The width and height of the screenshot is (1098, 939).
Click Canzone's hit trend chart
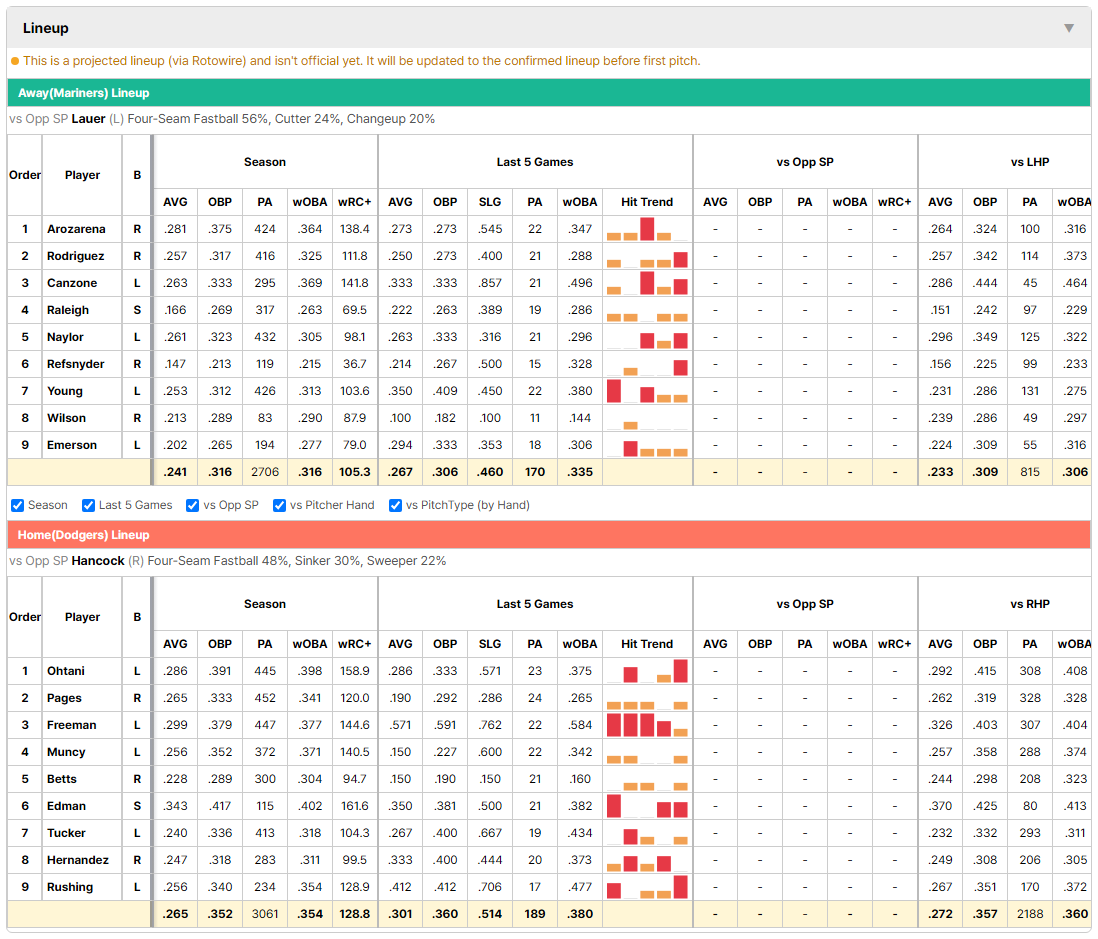coord(647,283)
